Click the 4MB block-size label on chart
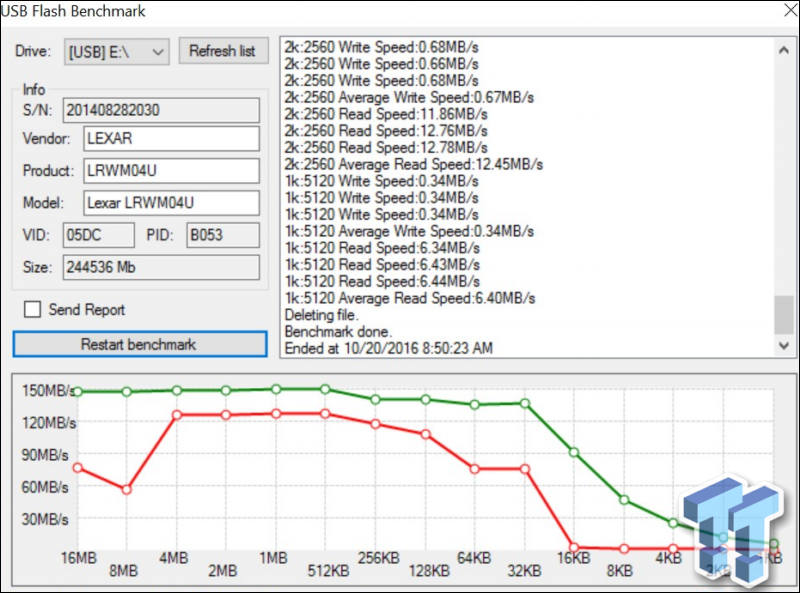800x593 pixels. [173, 558]
